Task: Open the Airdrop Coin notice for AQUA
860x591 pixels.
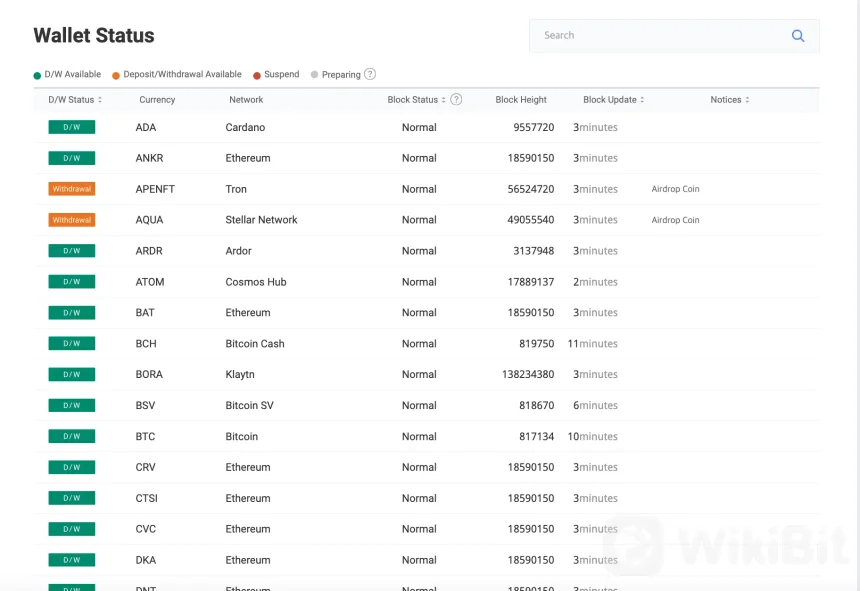Action: pyautogui.click(x=675, y=220)
